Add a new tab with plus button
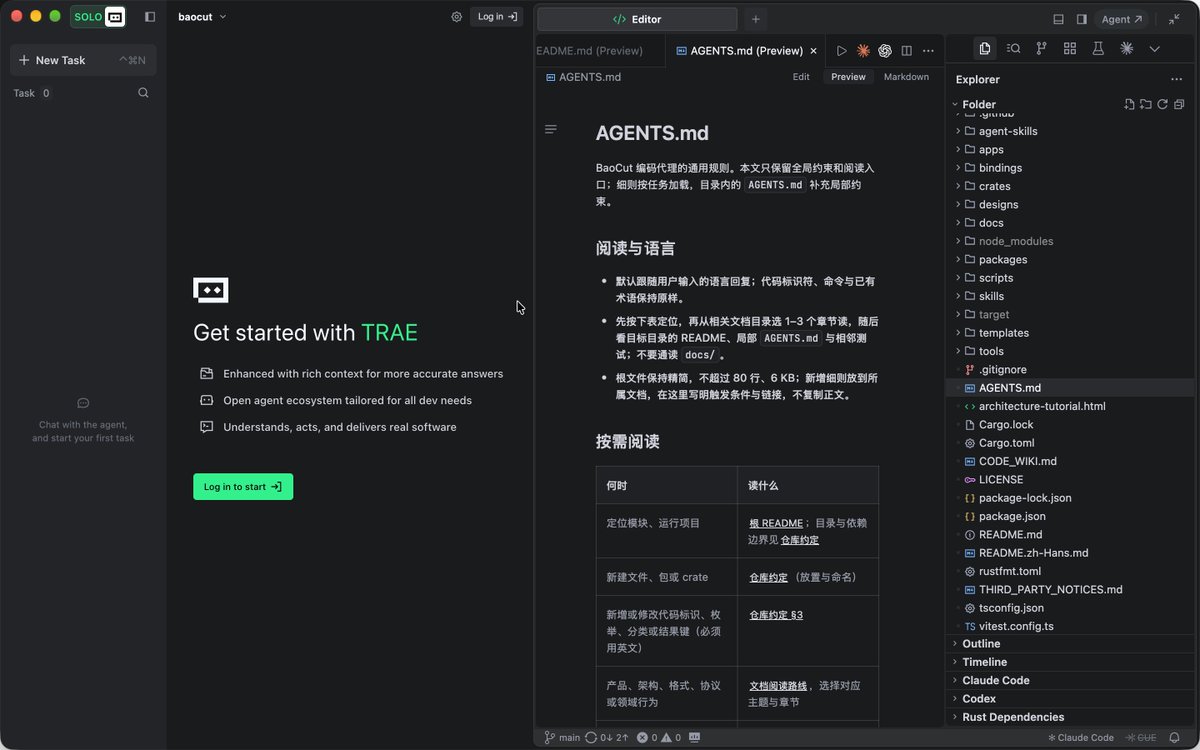Image resolution: width=1200 pixels, height=750 pixels. (x=755, y=19)
